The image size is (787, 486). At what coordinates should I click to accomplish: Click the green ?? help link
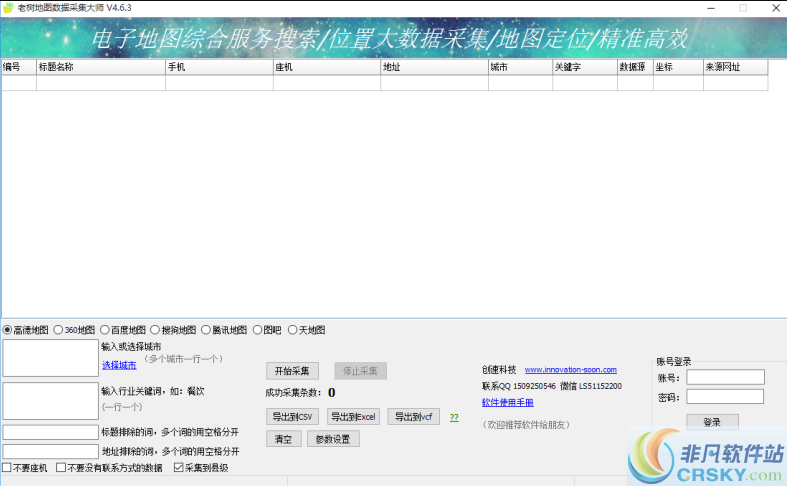[454, 417]
